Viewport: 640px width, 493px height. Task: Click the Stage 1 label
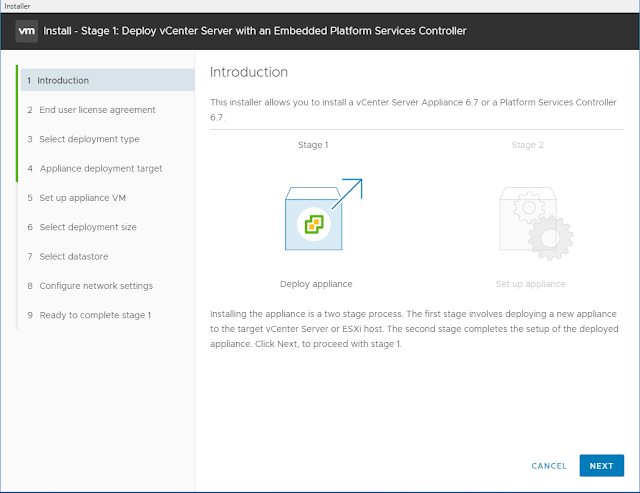[x=313, y=145]
